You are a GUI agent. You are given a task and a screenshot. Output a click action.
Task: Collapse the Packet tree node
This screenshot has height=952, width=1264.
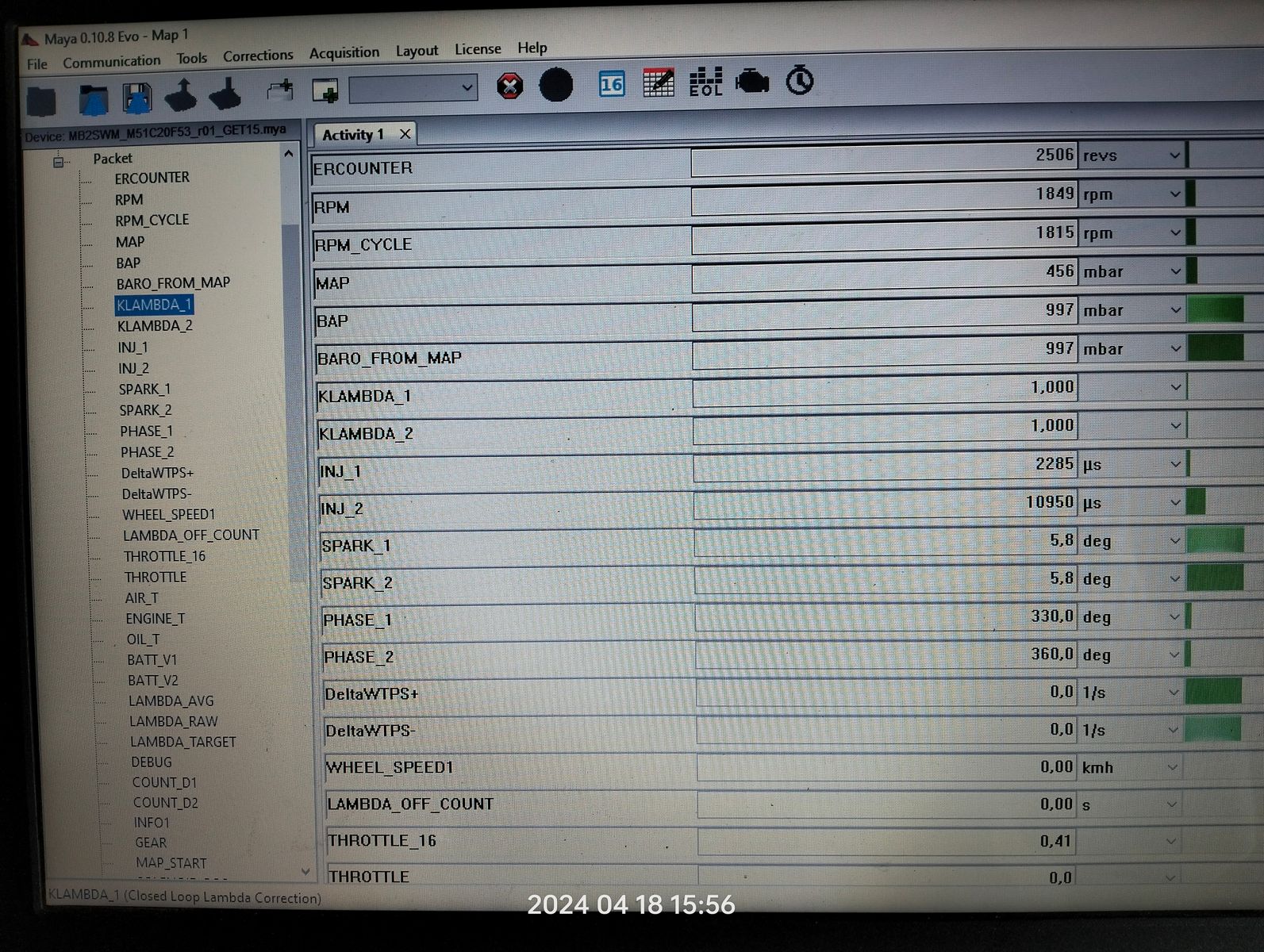click(x=58, y=162)
